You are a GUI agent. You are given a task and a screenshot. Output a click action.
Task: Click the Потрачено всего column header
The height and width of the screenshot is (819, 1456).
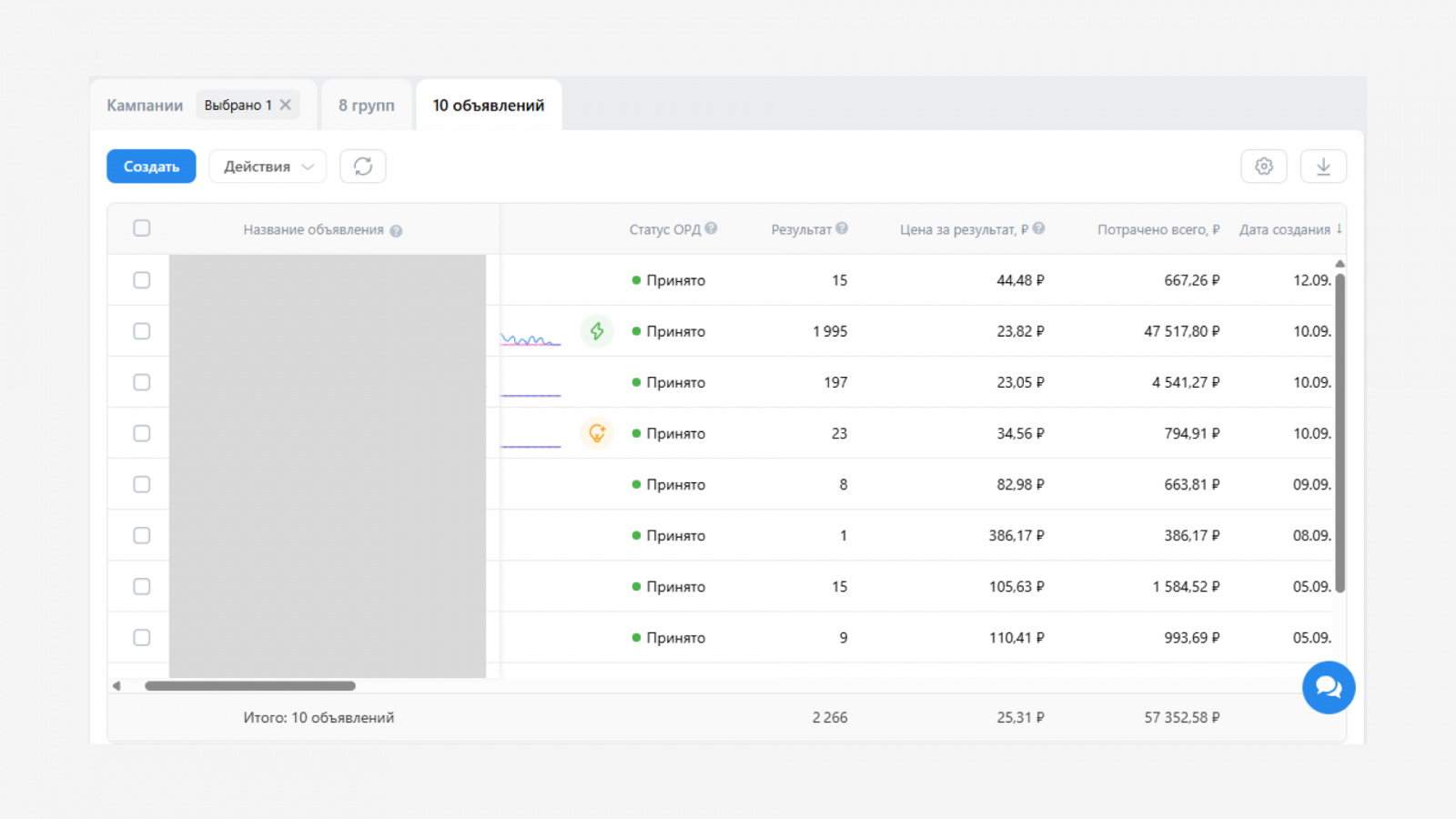pyautogui.click(x=1158, y=229)
